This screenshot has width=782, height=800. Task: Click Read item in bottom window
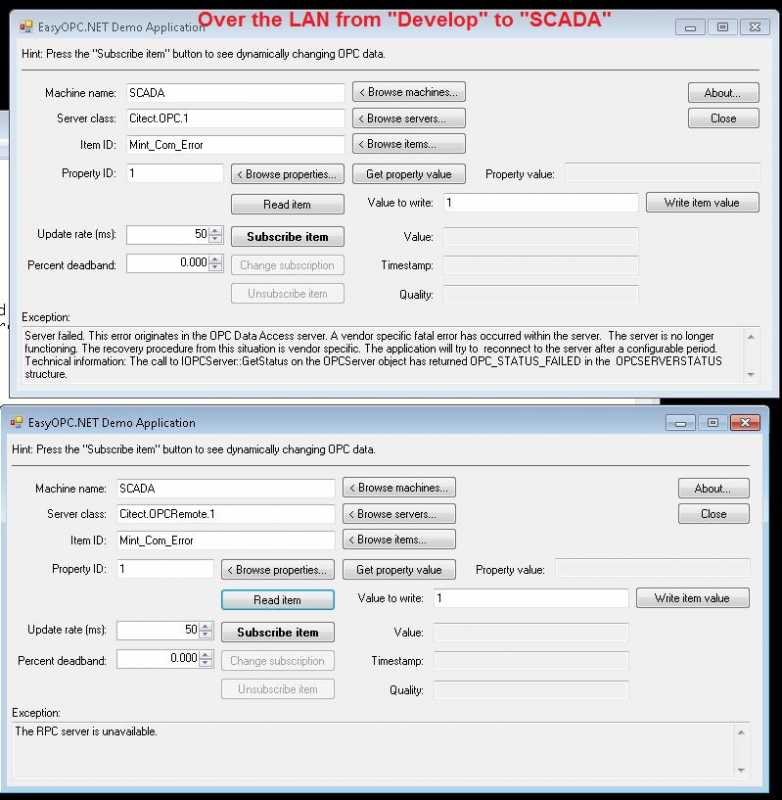click(x=278, y=599)
